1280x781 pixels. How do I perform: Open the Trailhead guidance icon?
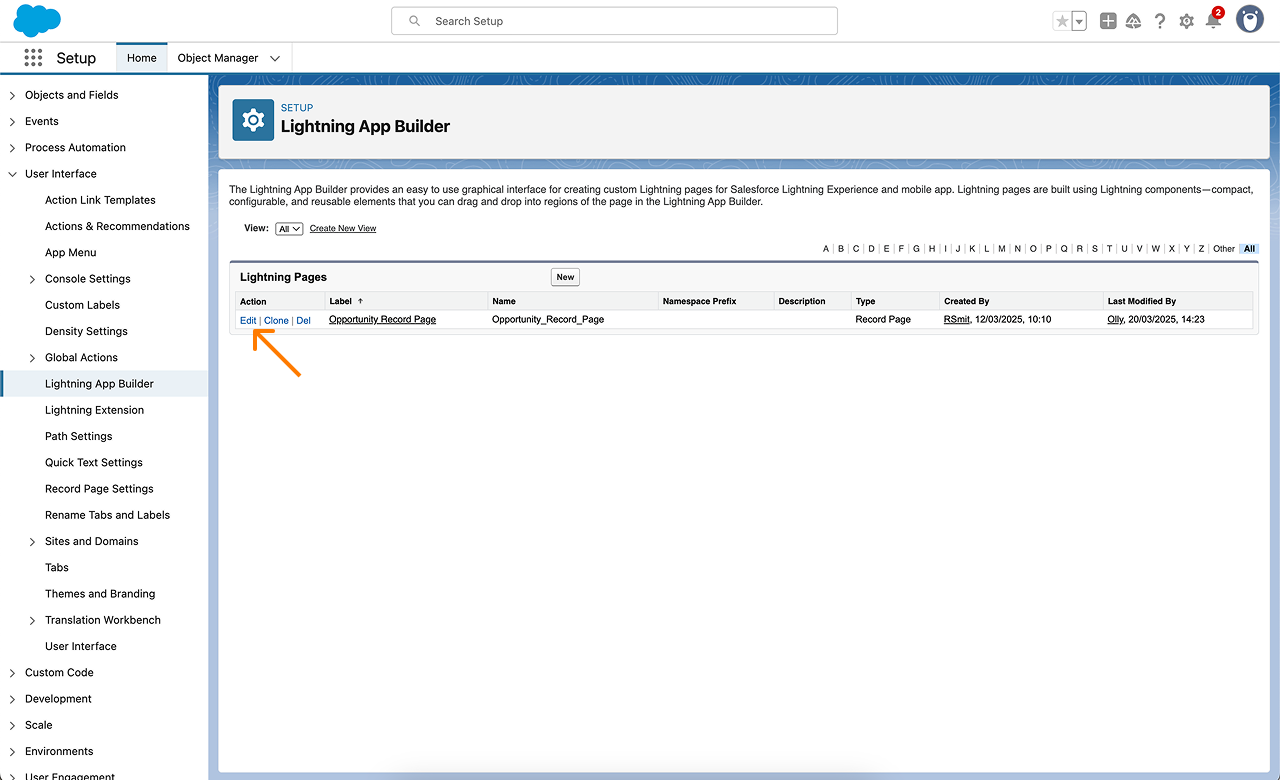pos(1134,21)
